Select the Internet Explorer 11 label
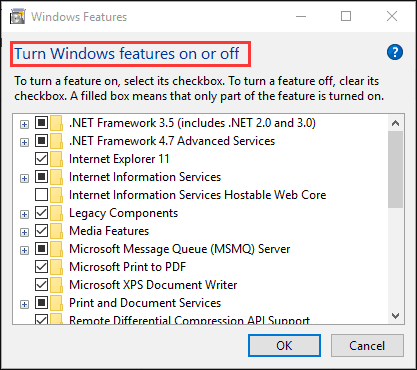This screenshot has height=370, width=417. coord(119,159)
